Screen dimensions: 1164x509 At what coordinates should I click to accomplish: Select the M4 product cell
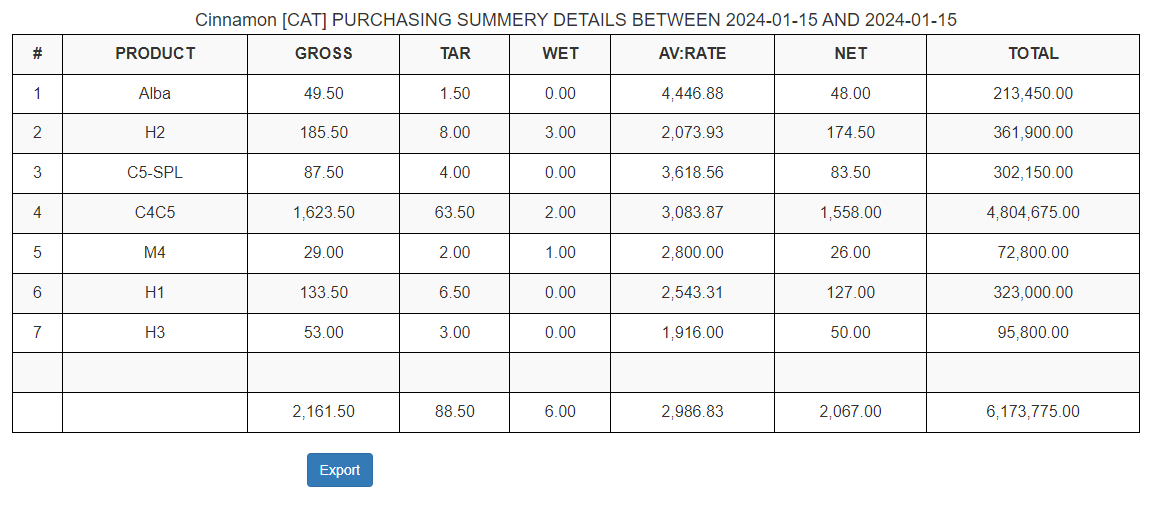click(155, 253)
